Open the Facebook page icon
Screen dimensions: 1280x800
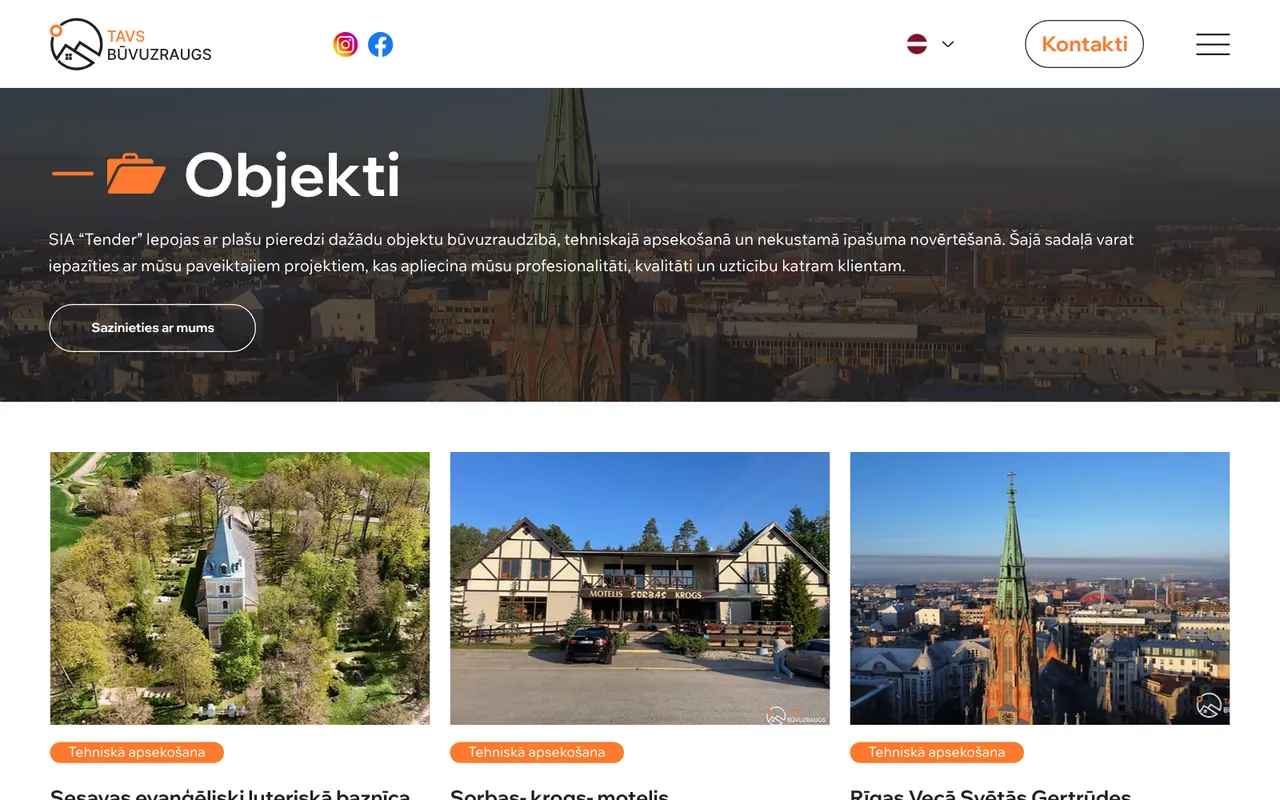tap(380, 44)
